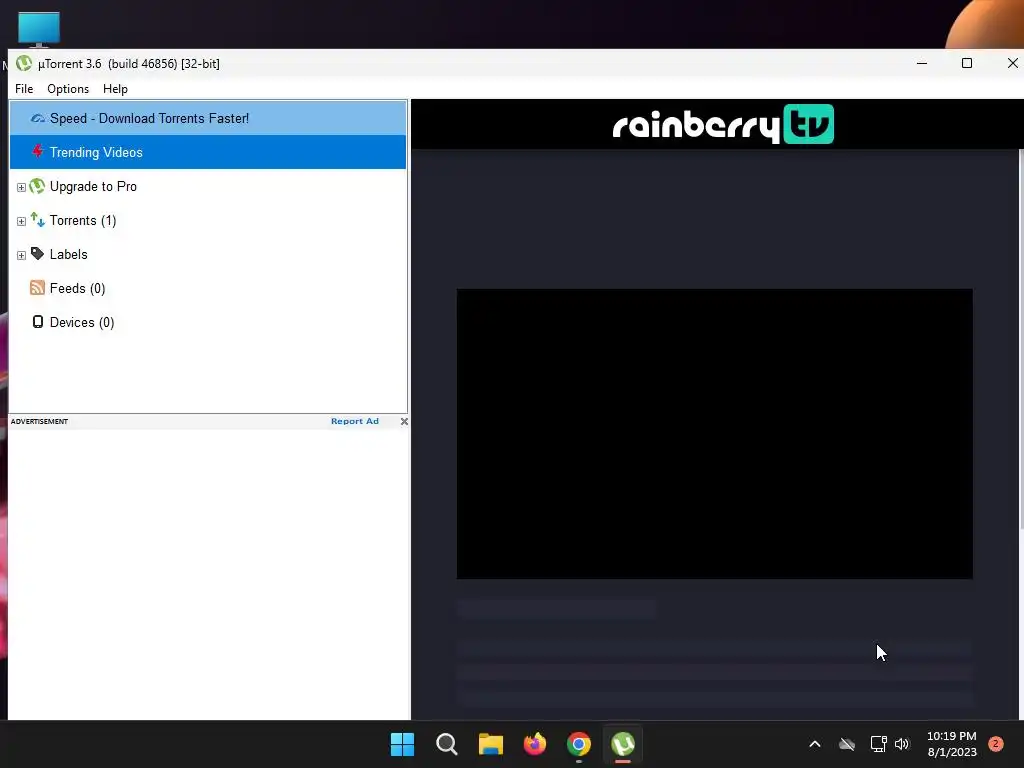The height and width of the screenshot is (768, 1024).
Task: Open volume control tray icon
Action: 903,744
